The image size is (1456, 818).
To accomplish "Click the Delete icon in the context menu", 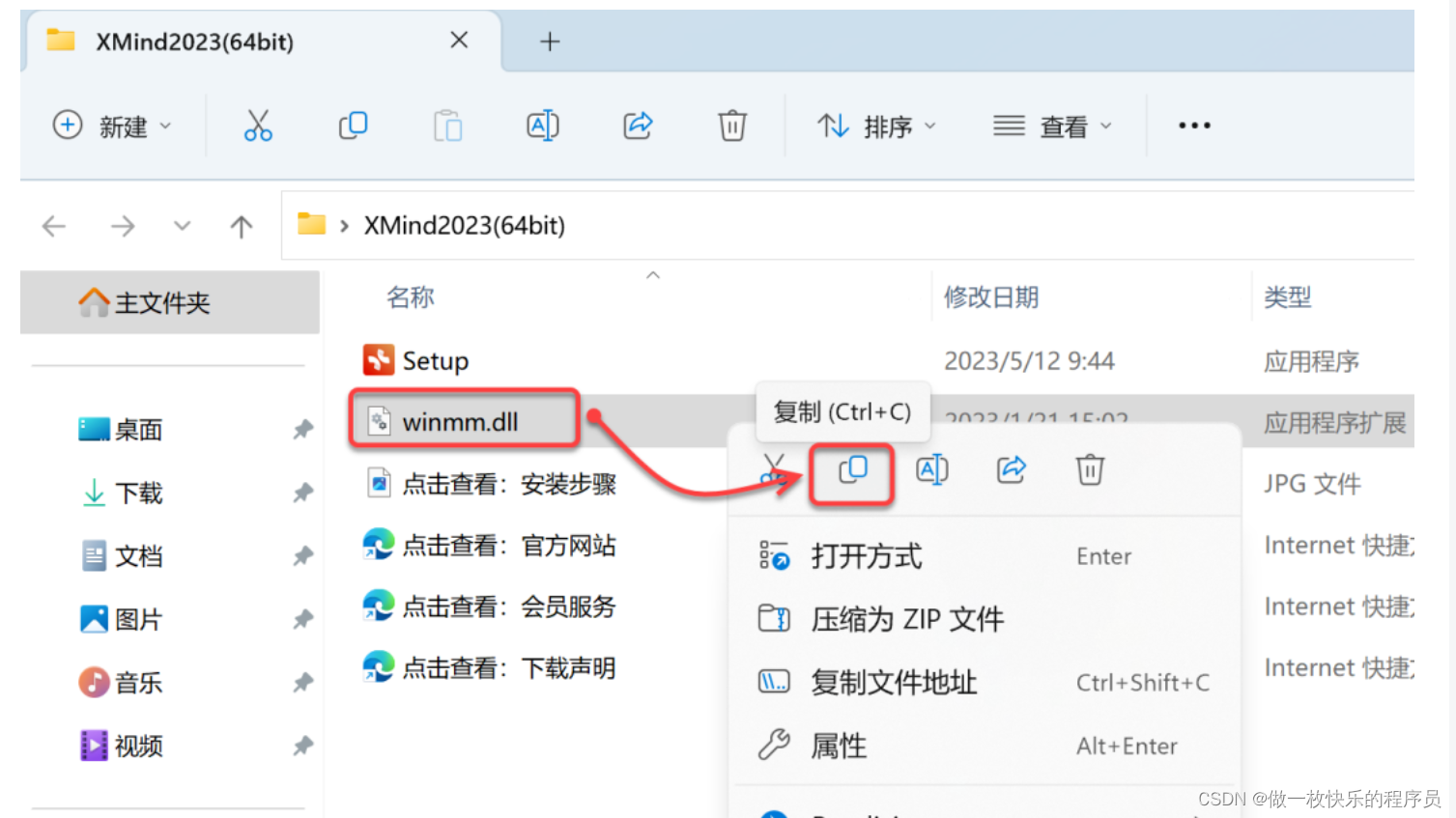I will tap(1090, 470).
